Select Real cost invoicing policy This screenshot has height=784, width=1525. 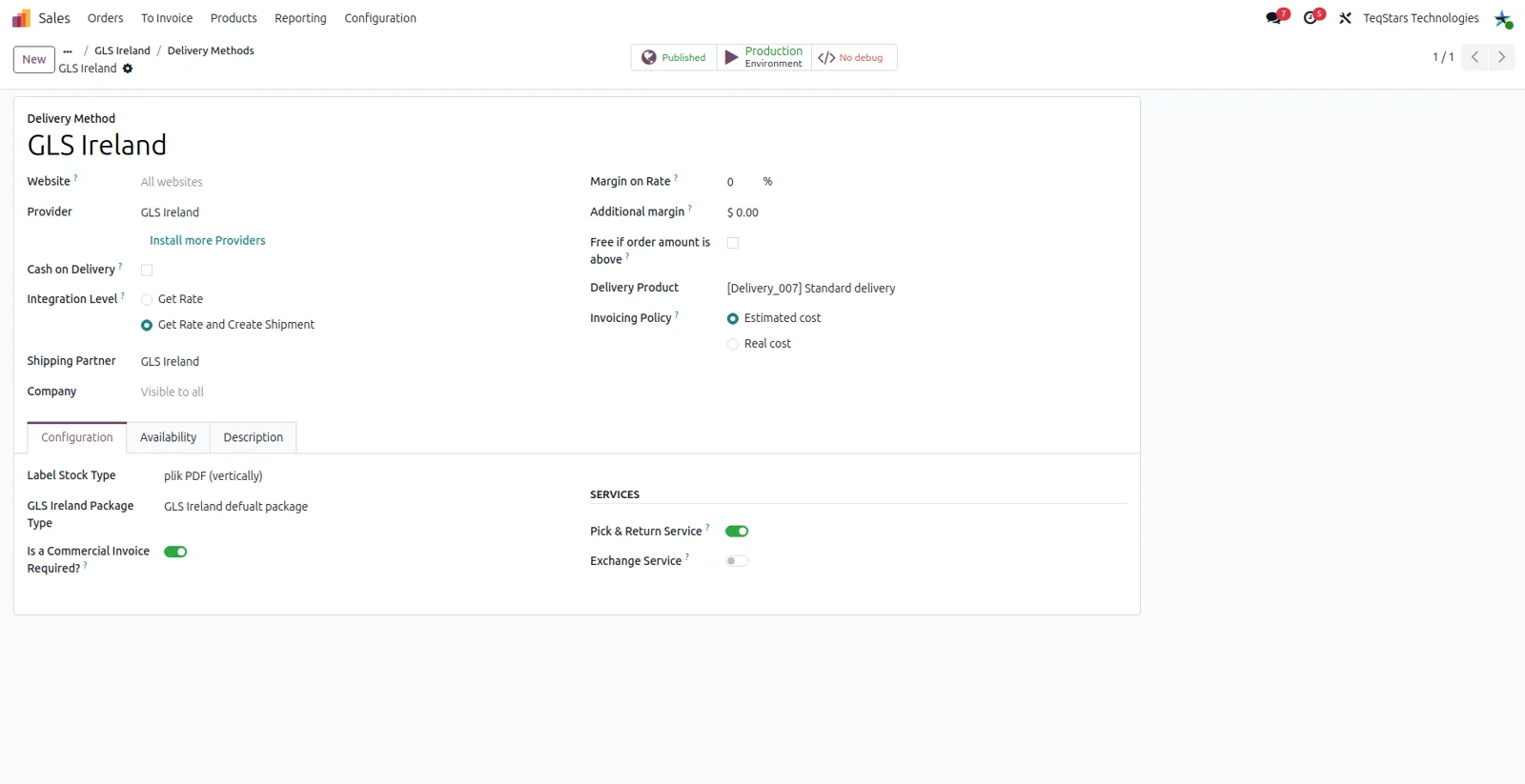tap(733, 345)
